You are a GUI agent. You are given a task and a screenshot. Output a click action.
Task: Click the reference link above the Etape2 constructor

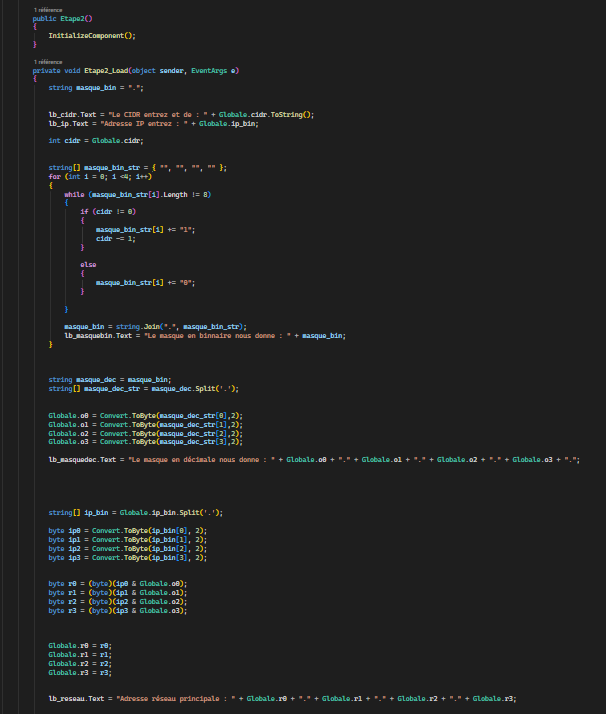coord(47,9)
